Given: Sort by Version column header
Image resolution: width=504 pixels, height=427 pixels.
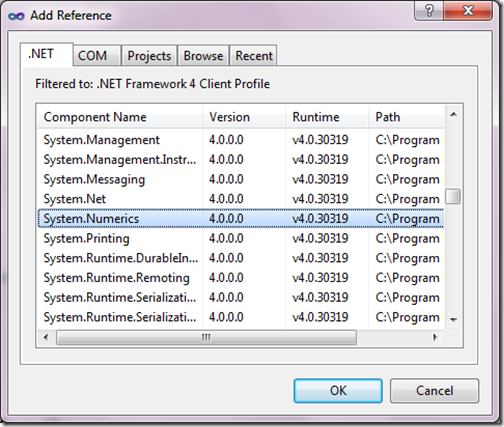Looking at the screenshot, I should (x=244, y=117).
